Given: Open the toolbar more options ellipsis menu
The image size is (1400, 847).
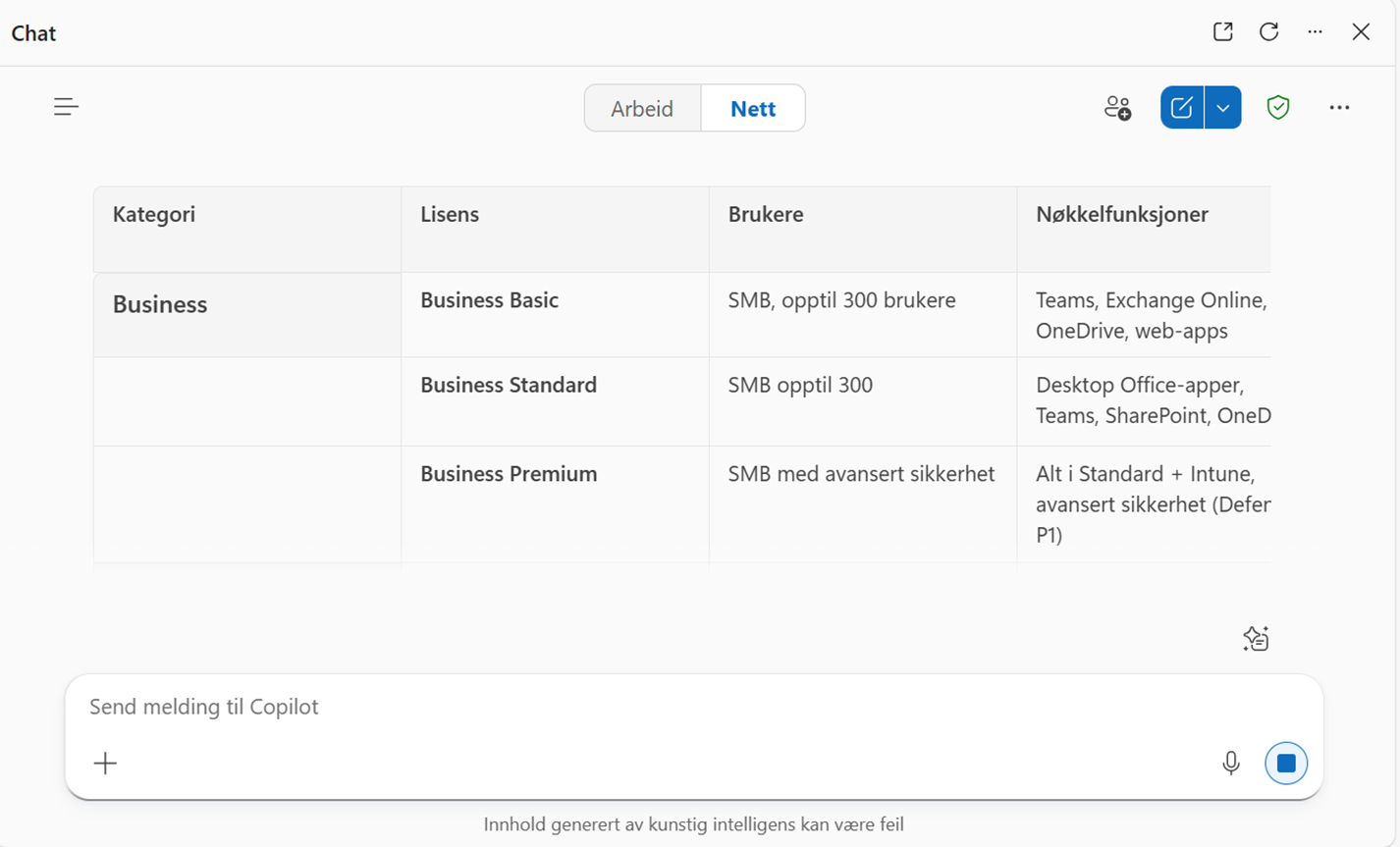Looking at the screenshot, I should tap(1339, 108).
